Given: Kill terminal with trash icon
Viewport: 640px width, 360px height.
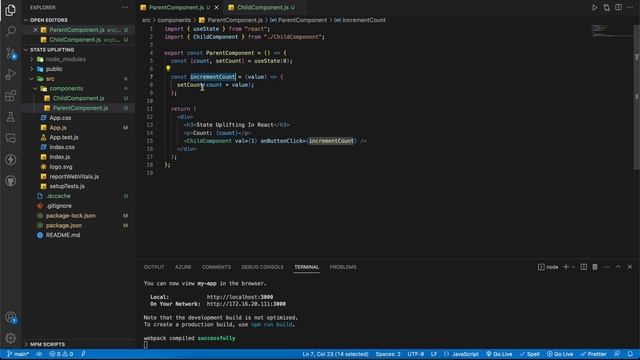Looking at the screenshot, I should (x=595, y=267).
